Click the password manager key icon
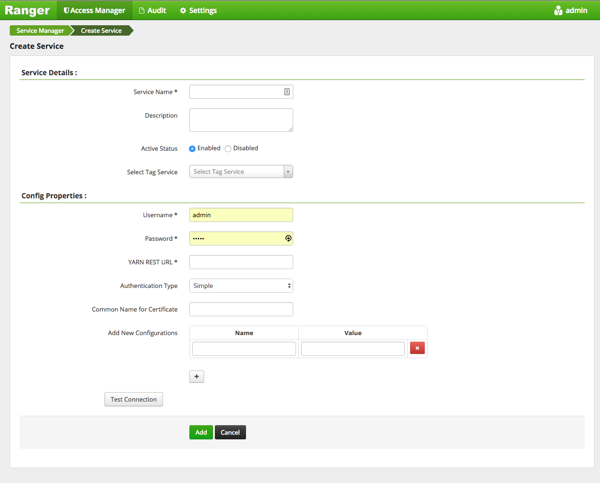The image size is (600, 483). [288, 239]
